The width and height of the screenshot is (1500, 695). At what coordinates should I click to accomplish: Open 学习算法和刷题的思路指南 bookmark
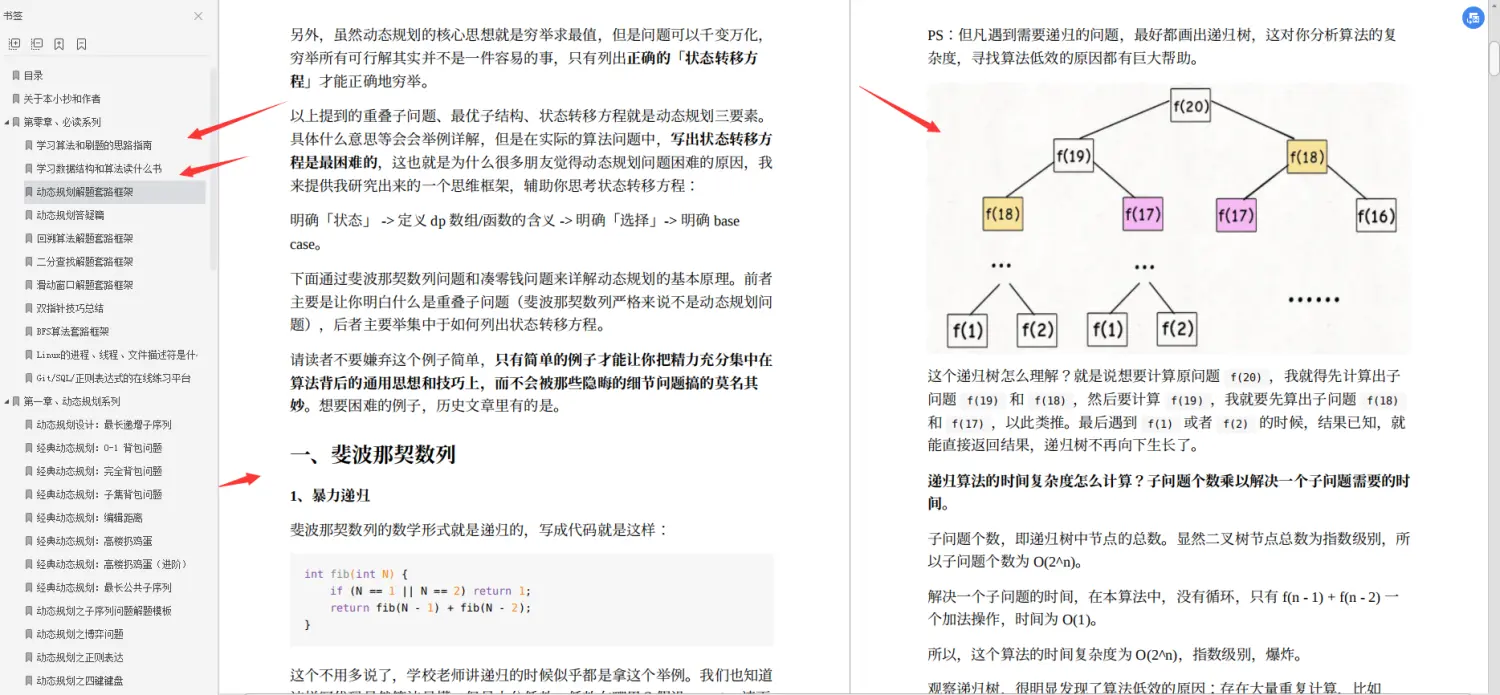pos(105,144)
